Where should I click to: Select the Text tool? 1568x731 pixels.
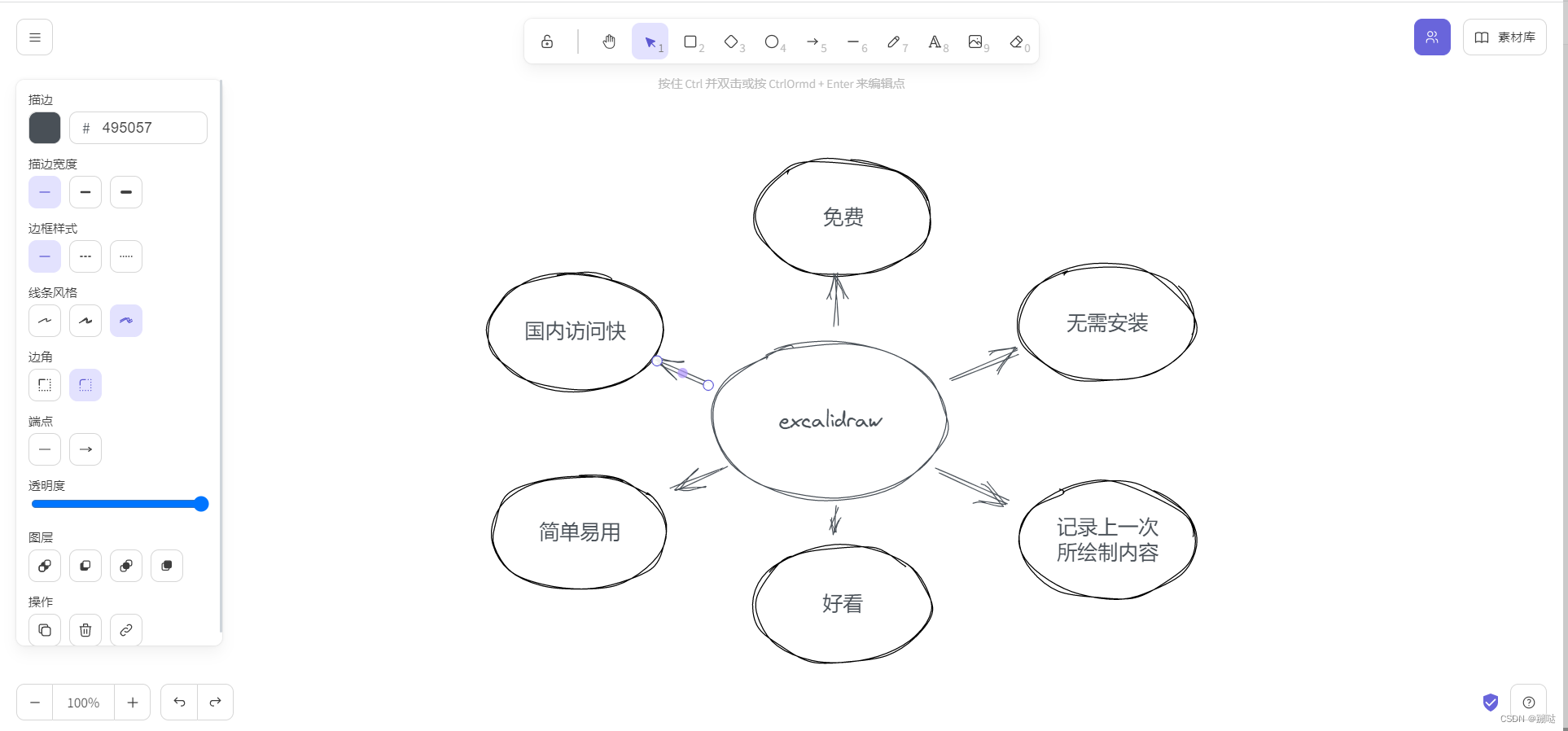[x=935, y=42]
